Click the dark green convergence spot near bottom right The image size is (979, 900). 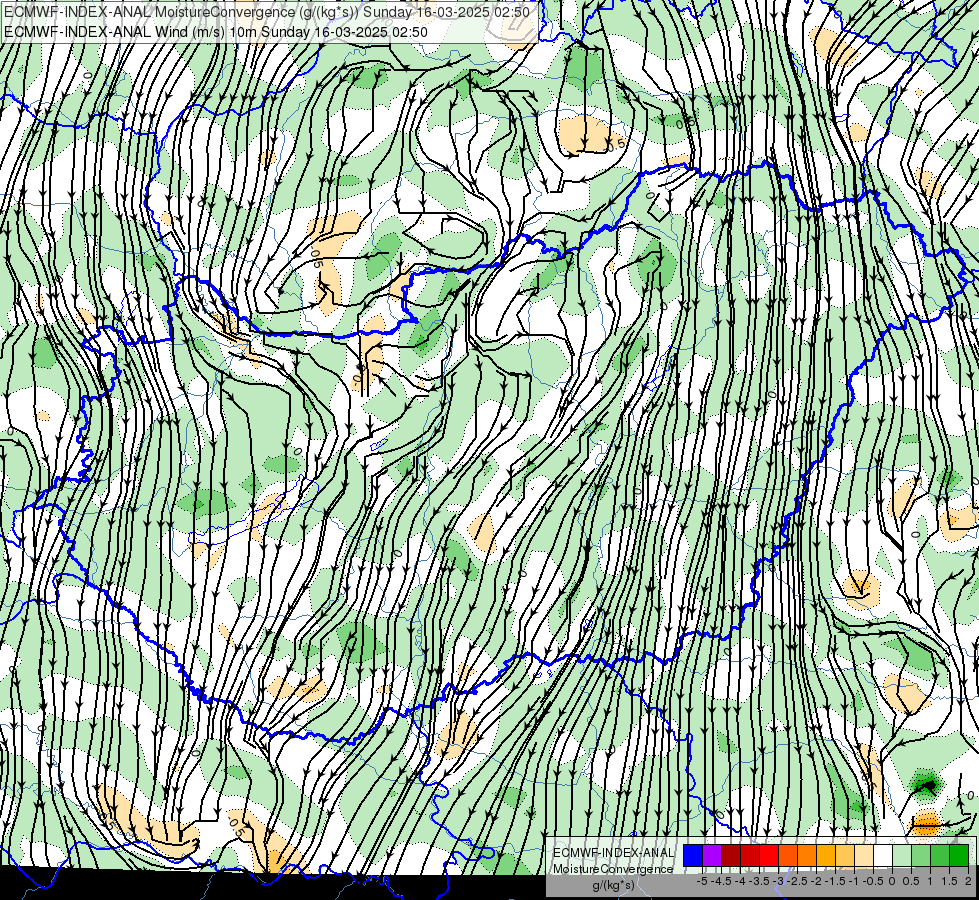pos(925,785)
